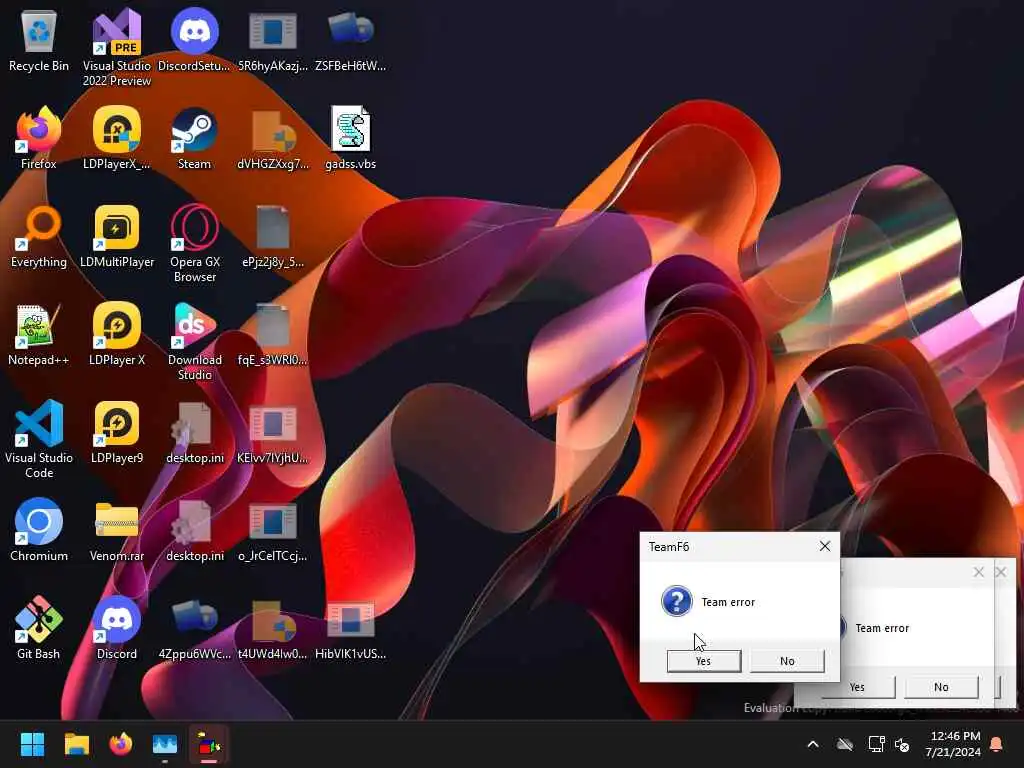1024x768 pixels.
Task: Click the network status tray icon
Action: point(876,744)
